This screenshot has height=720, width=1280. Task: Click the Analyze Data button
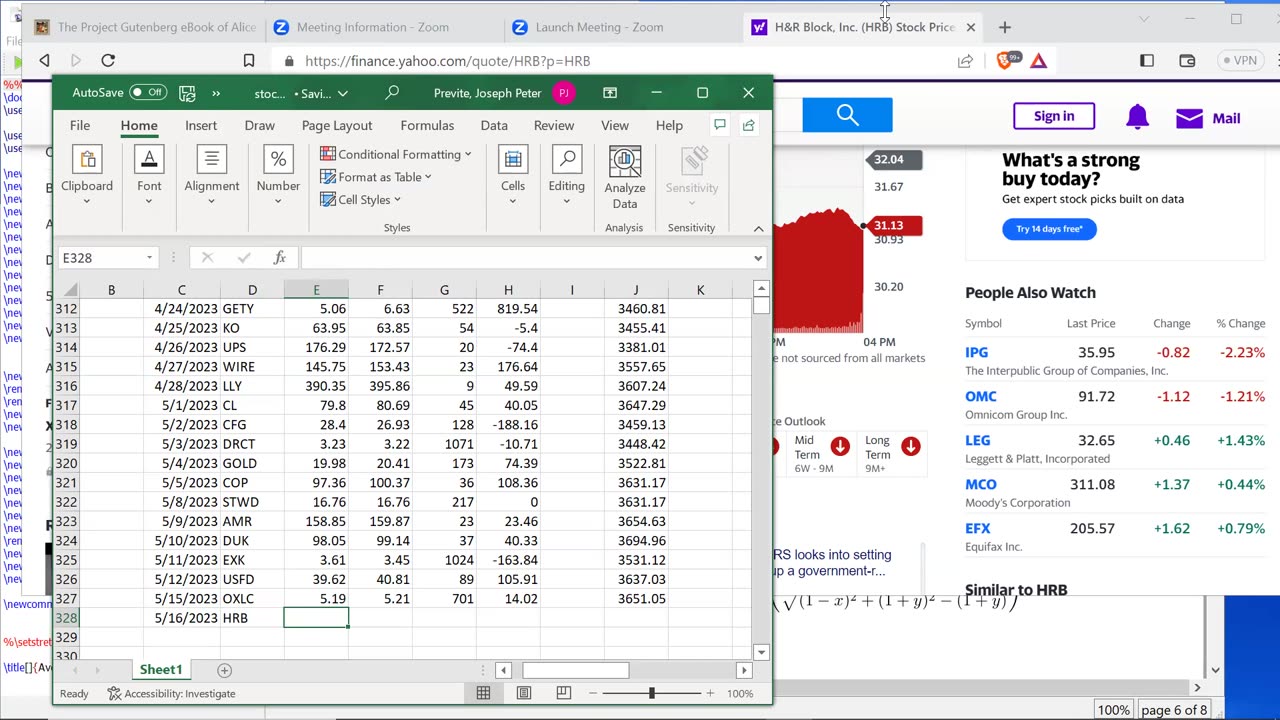[x=625, y=178]
